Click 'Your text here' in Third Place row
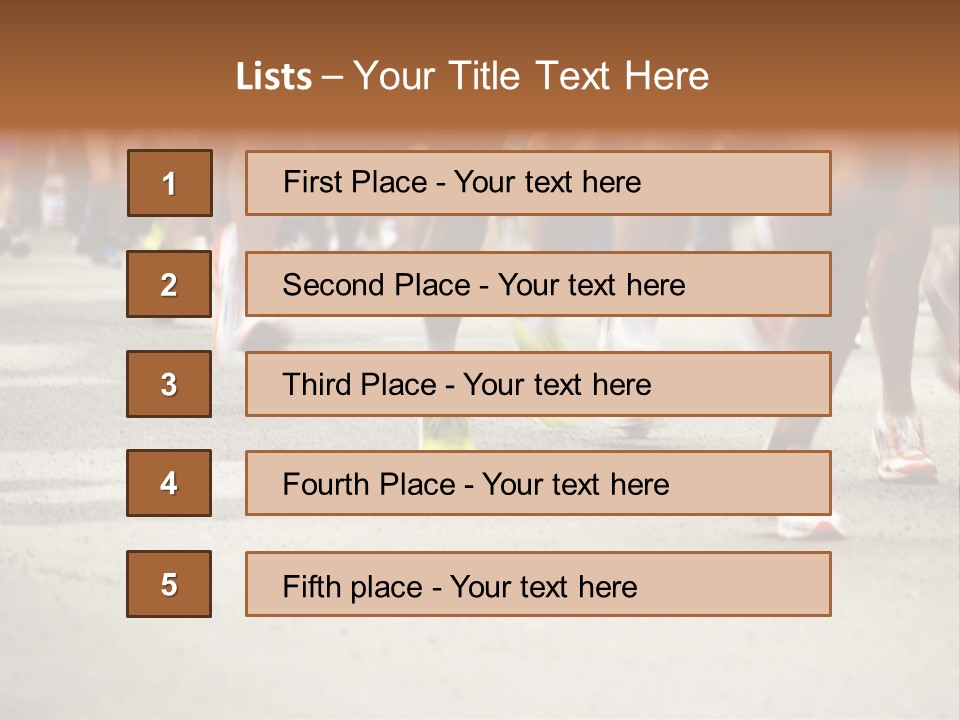Viewport: 960px width, 720px height. click(x=557, y=385)
